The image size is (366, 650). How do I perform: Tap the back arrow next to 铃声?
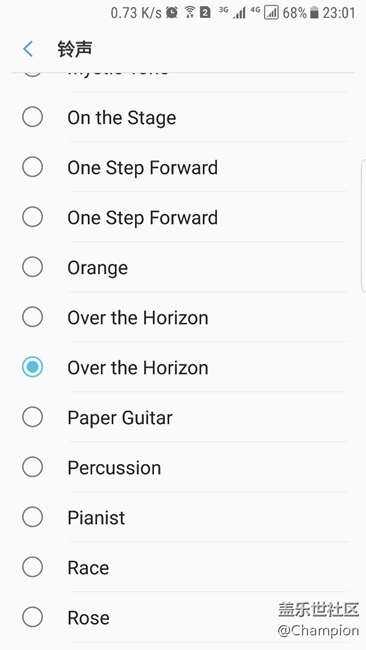pos(28,49)
